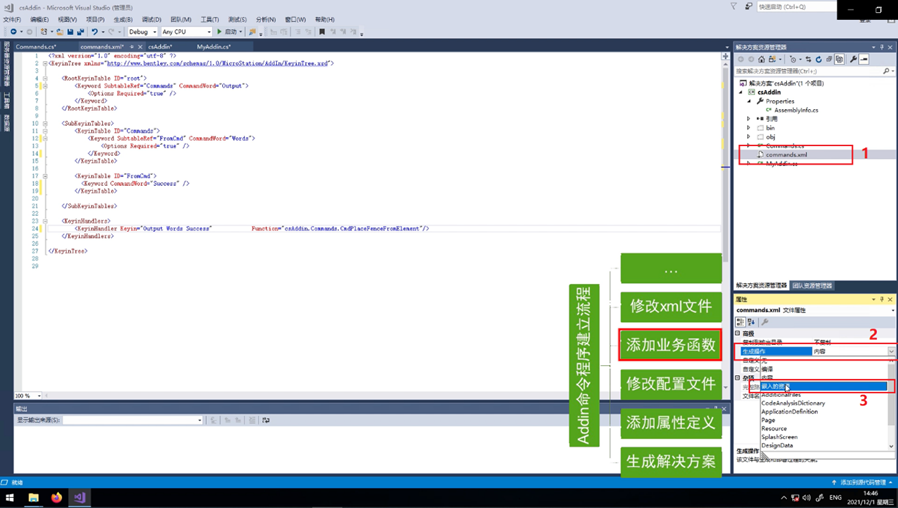Click the Sync with Active Document icon

tap(808, 59)
